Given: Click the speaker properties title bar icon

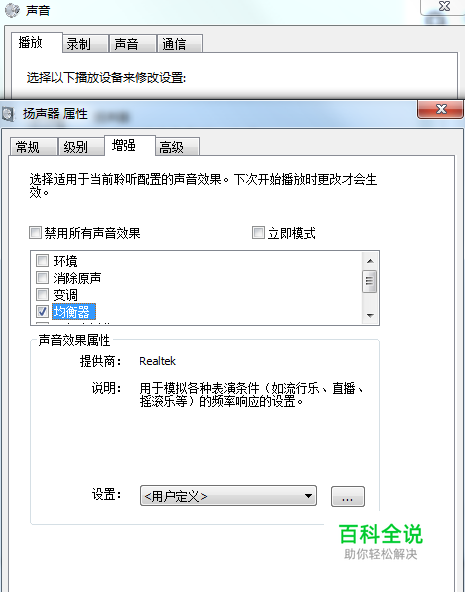Looking at the screenshot, I should tap(8, 114).
